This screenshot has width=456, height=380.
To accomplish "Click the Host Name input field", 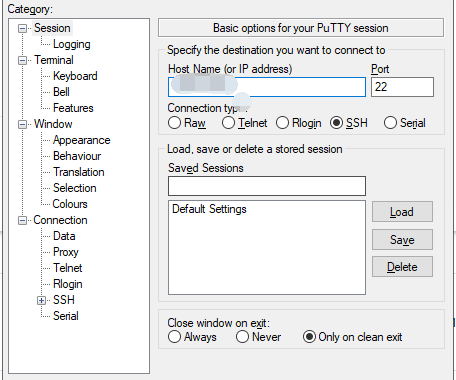I will point(267,87).
